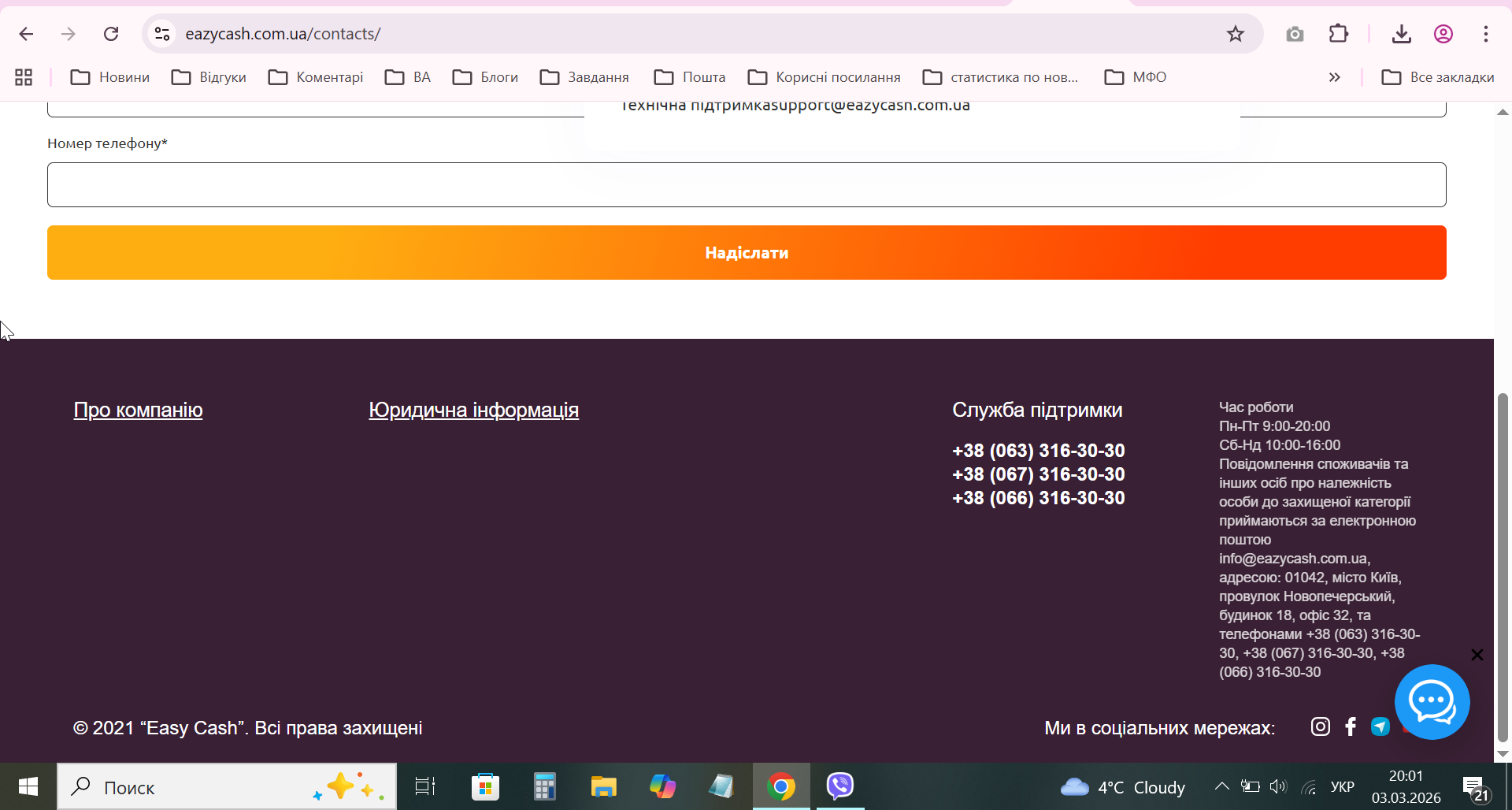Open the Пошта bookmark folder
Viewport: 1512px width, 810px height.
pos(690,77)
